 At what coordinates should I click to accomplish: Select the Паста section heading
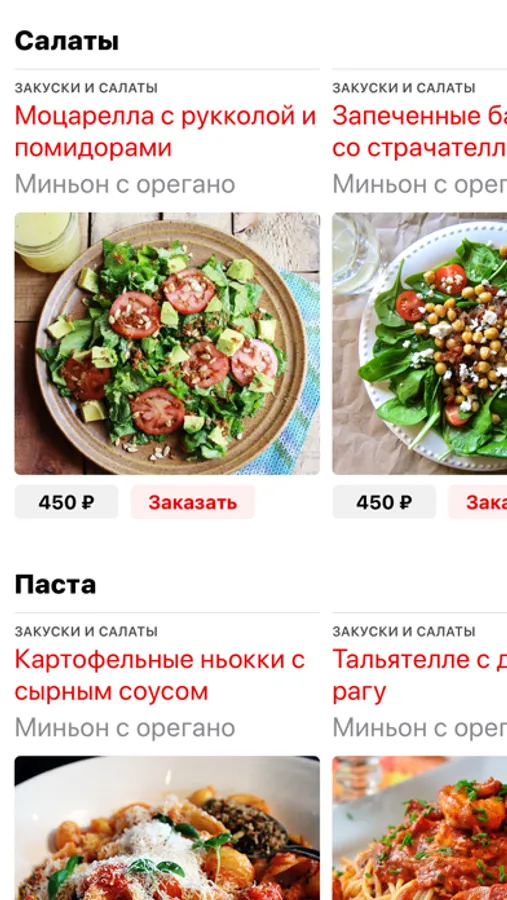(x=55, y=585)
